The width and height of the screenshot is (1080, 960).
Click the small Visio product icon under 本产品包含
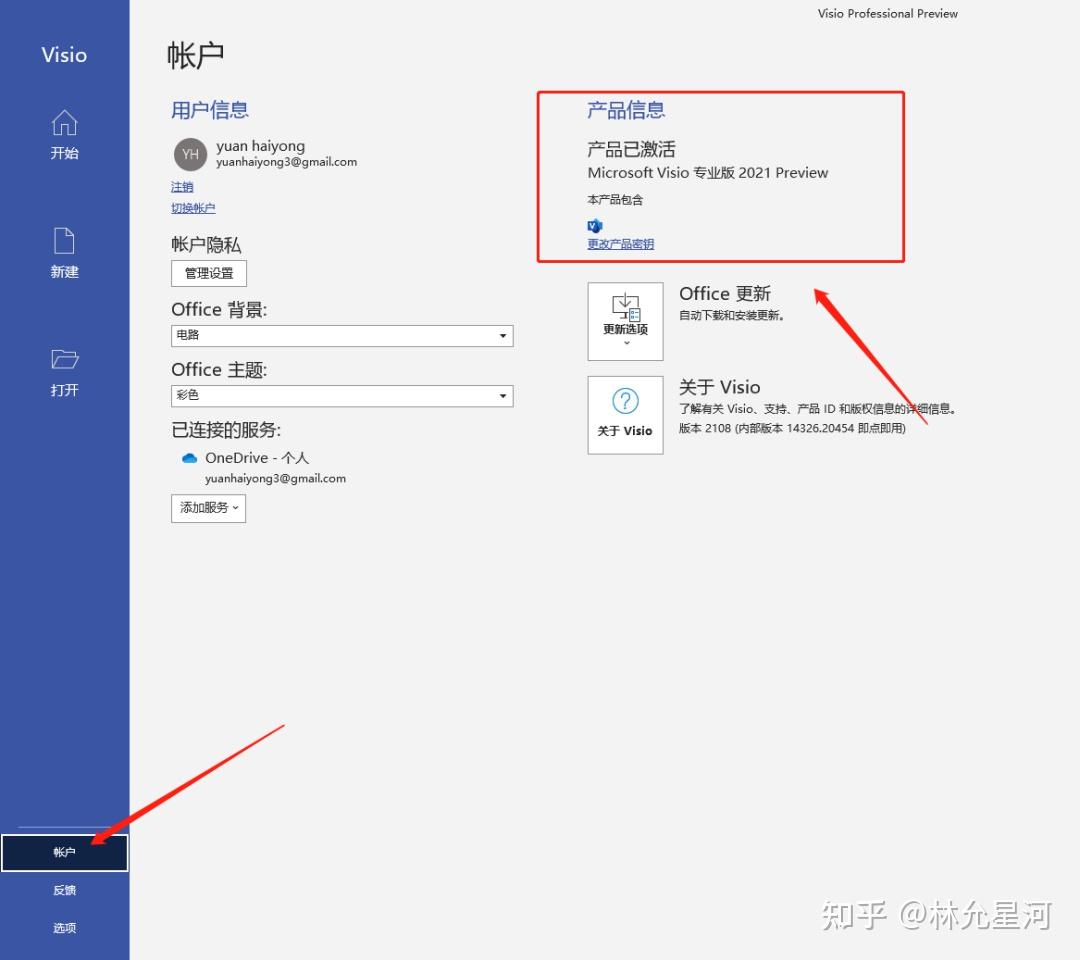pos(594,226)
